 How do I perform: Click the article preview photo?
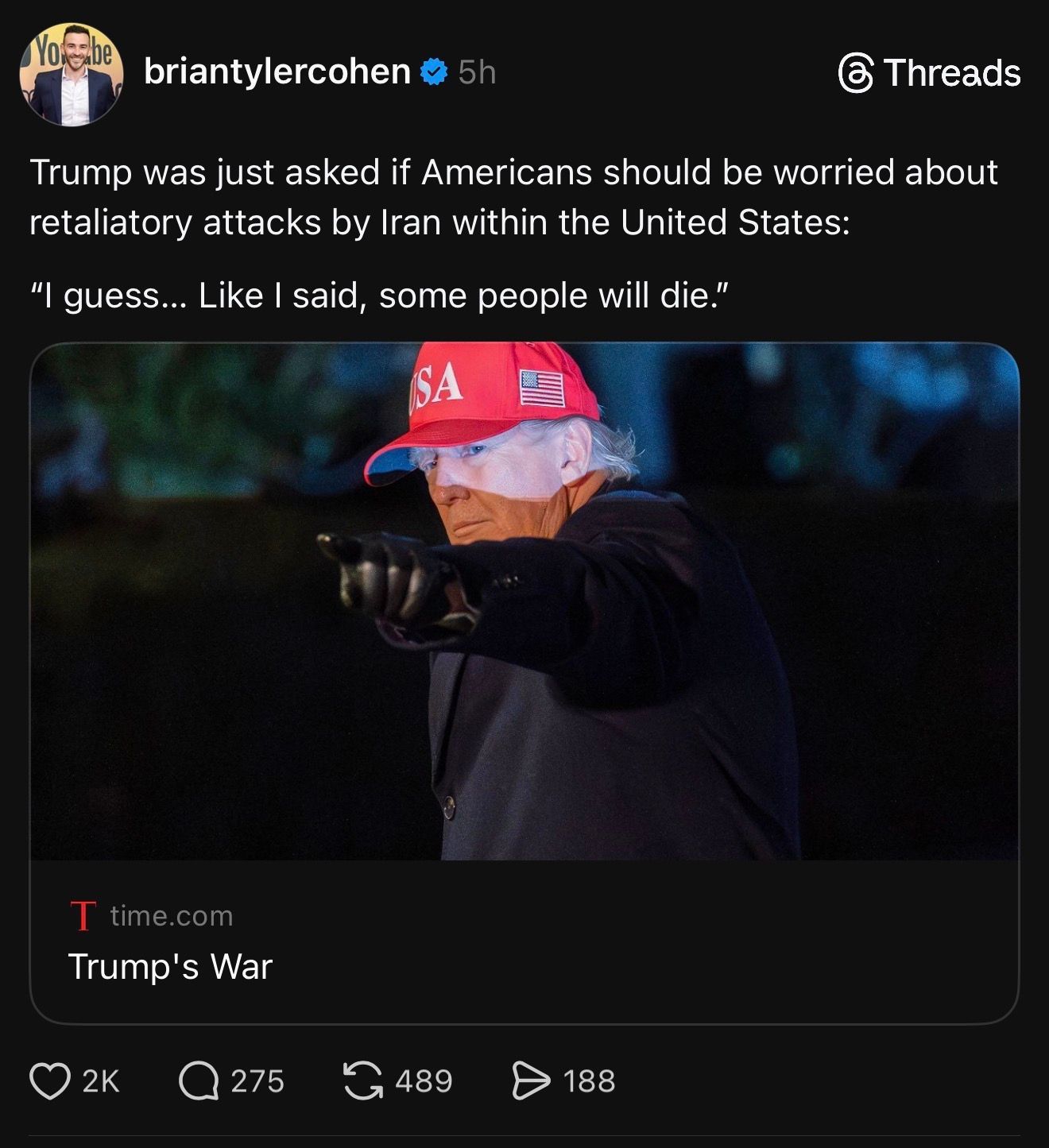coord(524,601)
